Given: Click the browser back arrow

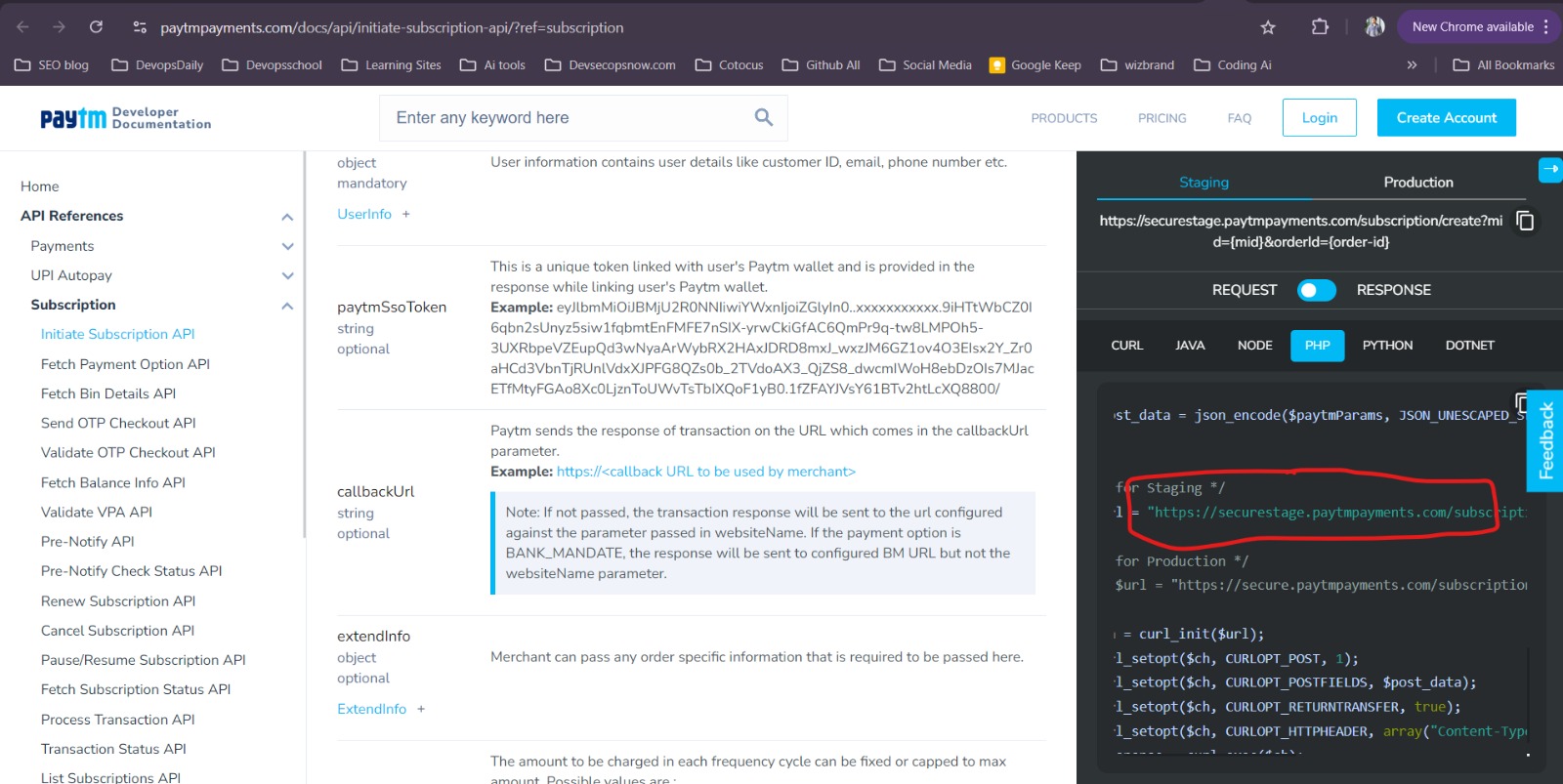Looking at the screenshot, I should (22, 27).
